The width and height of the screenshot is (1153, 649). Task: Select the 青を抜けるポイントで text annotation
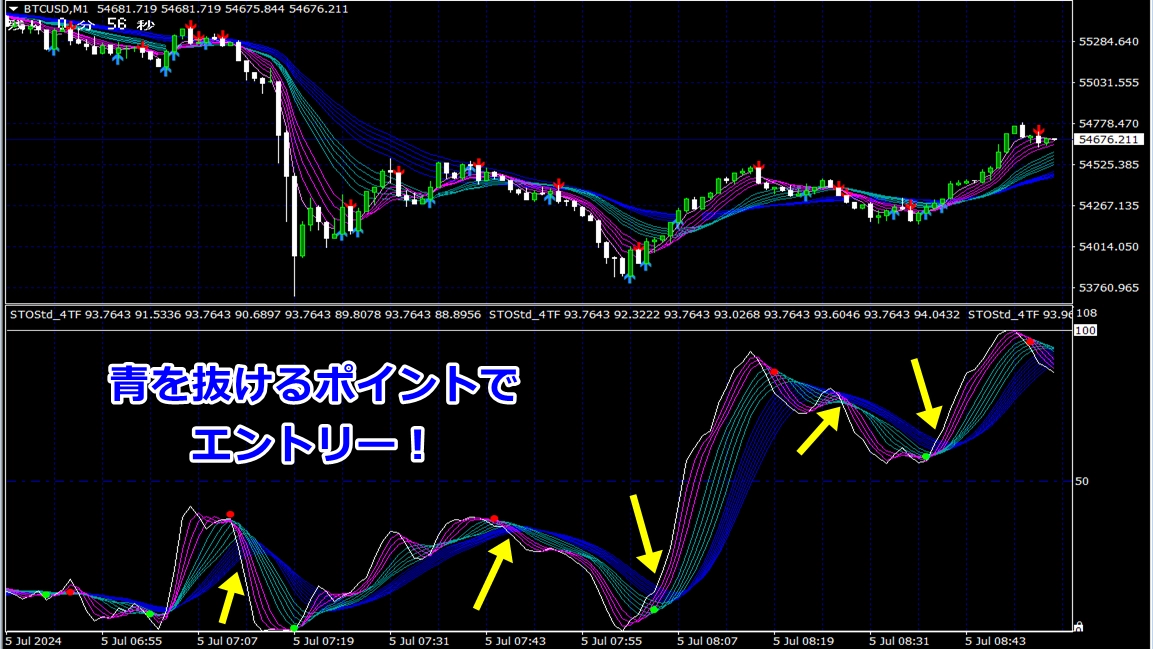(x=313, y=386)
